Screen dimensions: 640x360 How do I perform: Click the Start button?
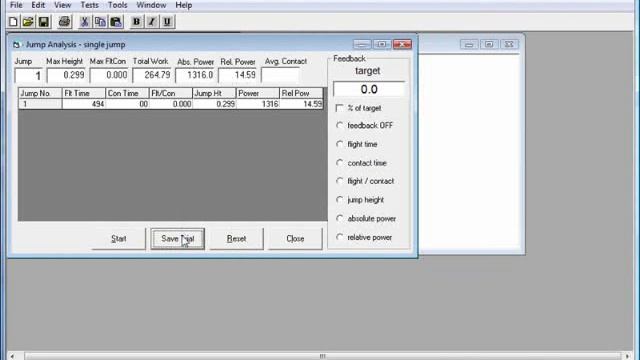click(119, 239)
